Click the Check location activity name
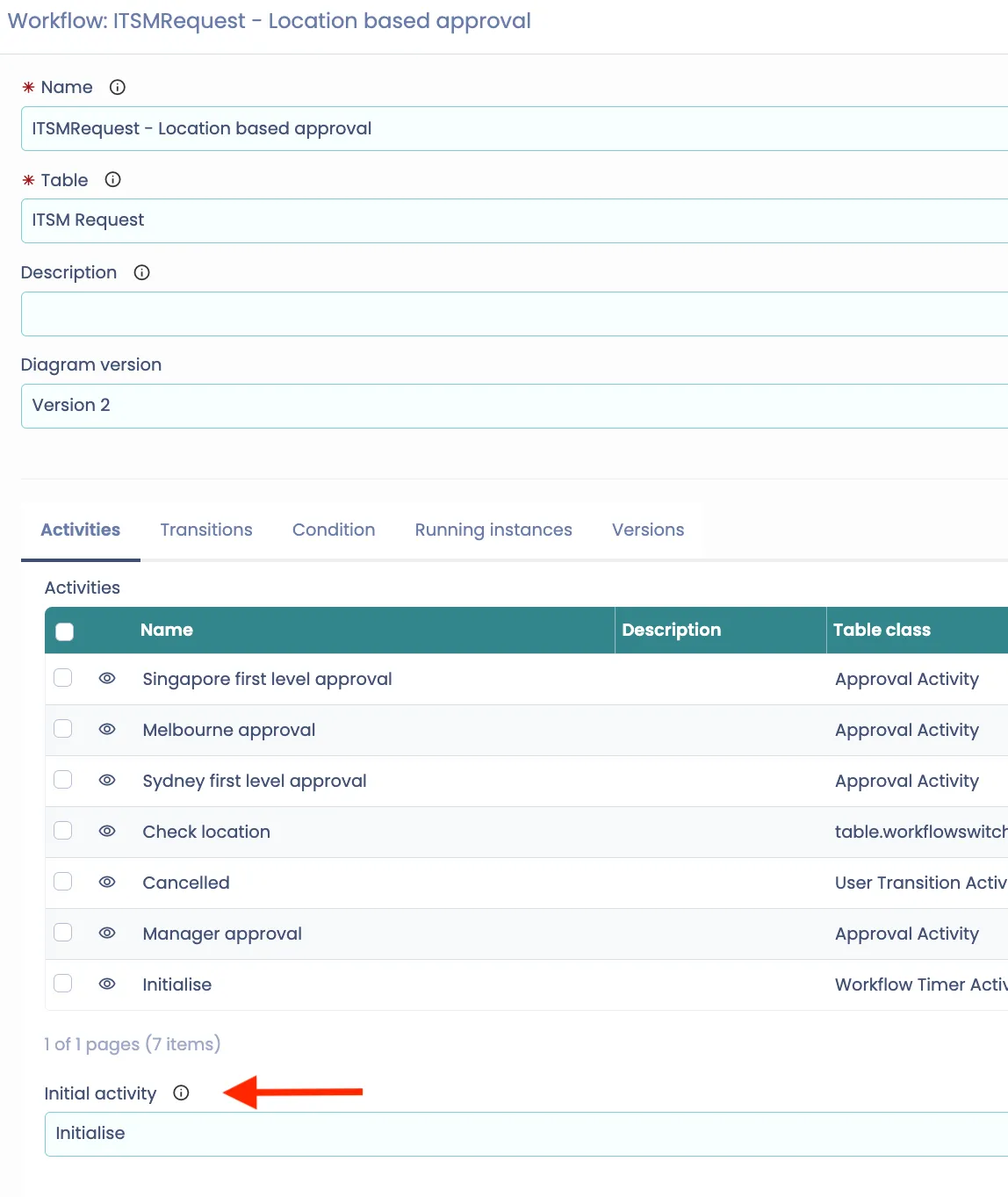This screenshot has width=1008, height=1197. pyautogui.click(x=206, y=832)
